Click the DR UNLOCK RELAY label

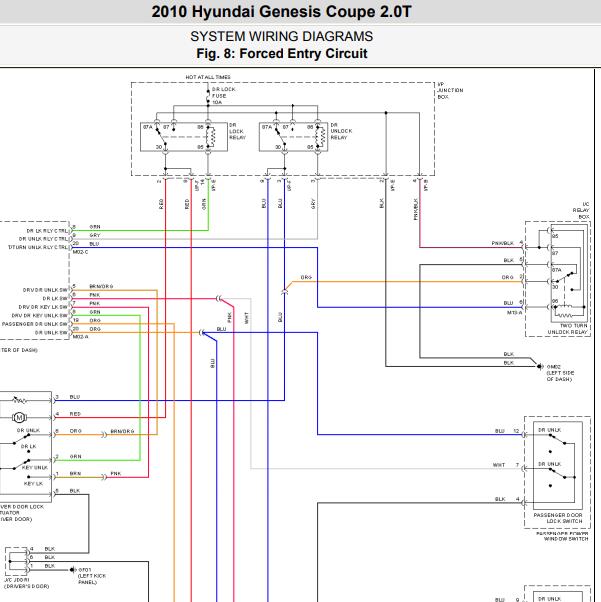tap(341, 131)
